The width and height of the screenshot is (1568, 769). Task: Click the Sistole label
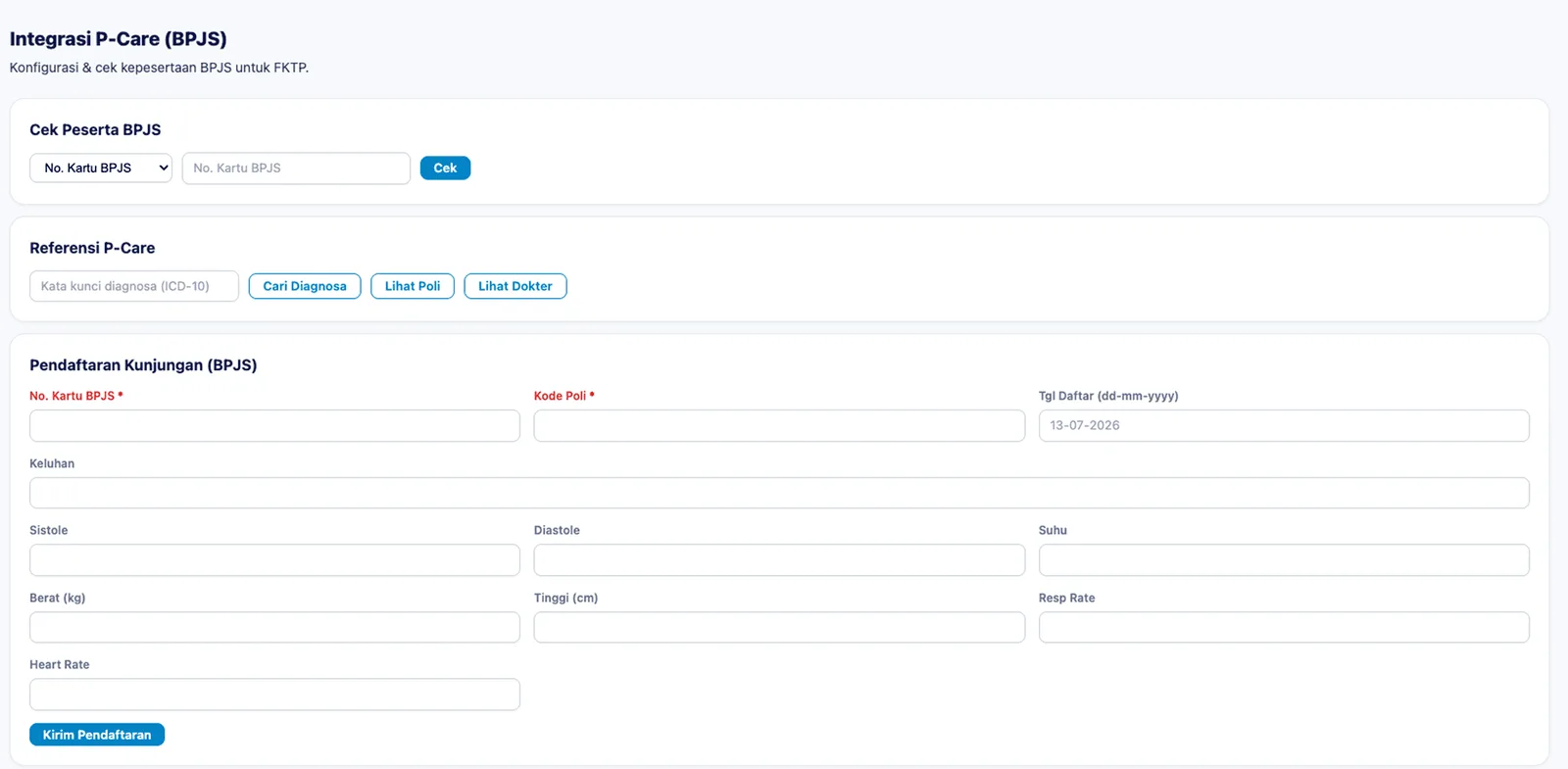pos(49,530)
